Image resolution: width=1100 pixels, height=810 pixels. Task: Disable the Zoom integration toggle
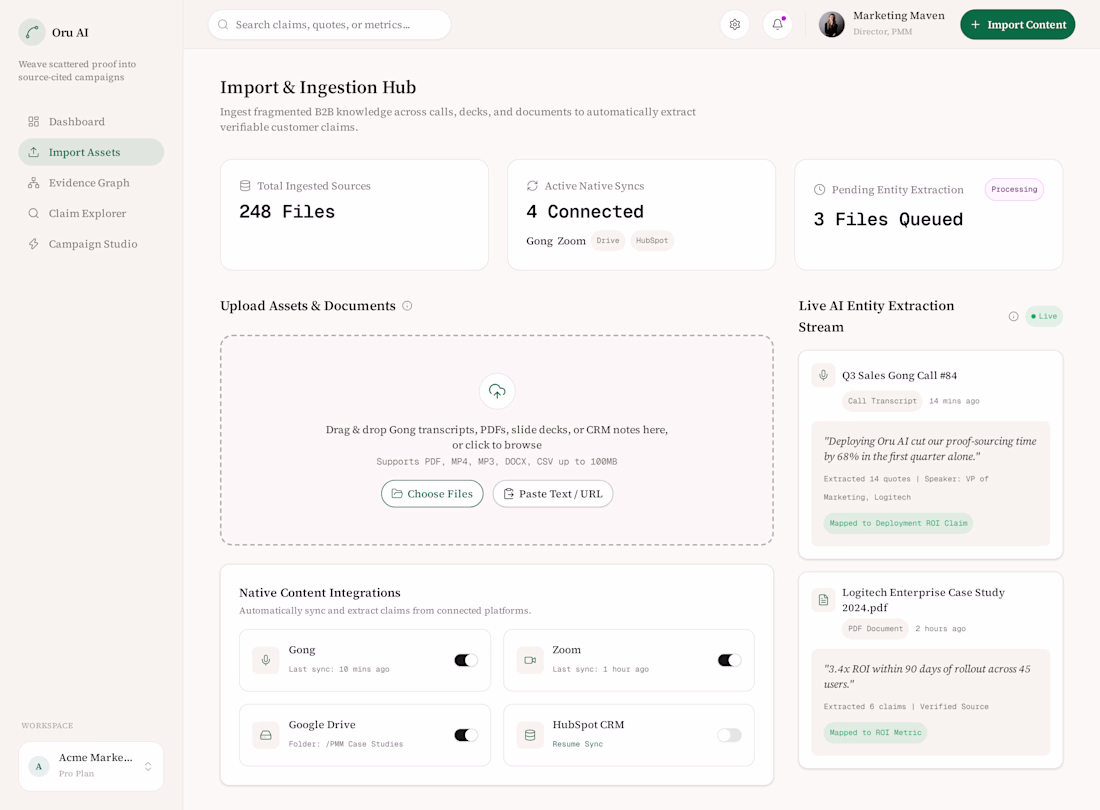pyautogui.click(x=730, y=660)
